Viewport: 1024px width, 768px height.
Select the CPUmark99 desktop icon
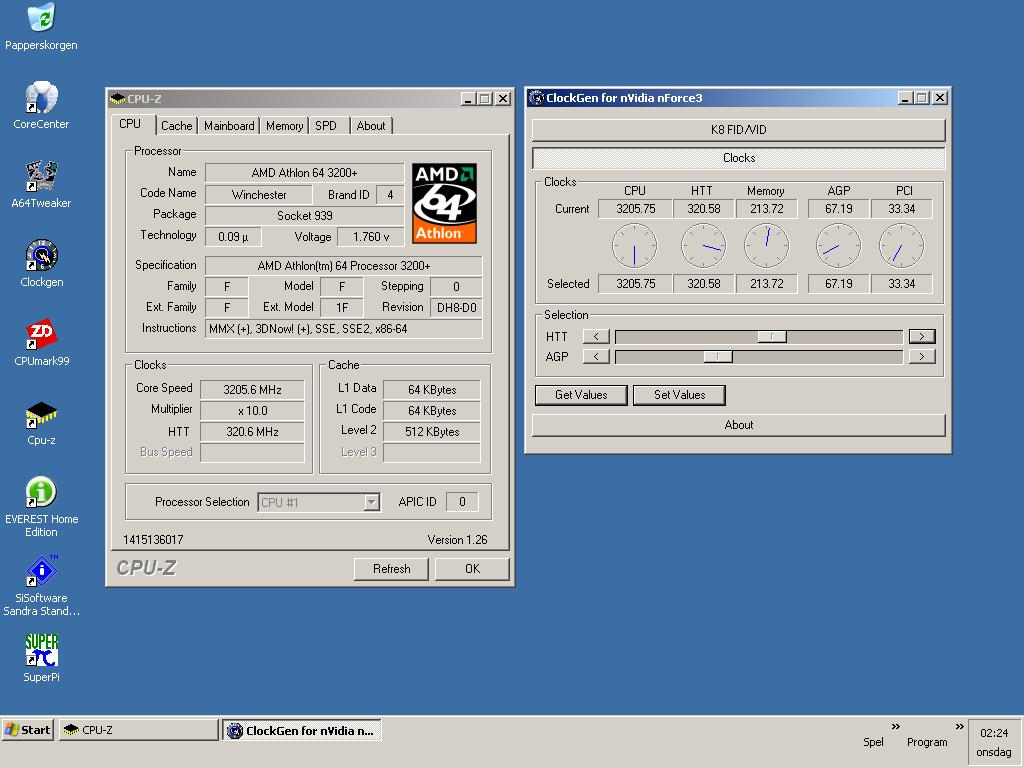coord(42,334)
